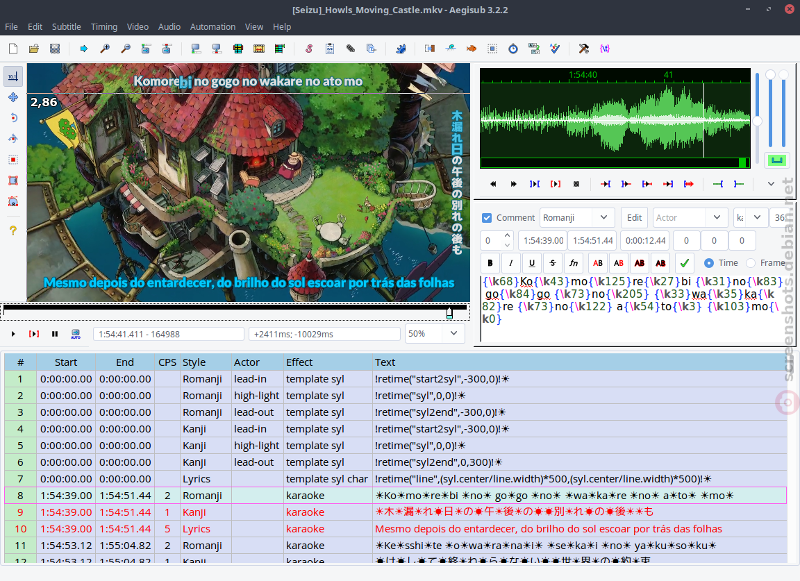
Task: Toggle the Comment checkbox
Action: 487,218
